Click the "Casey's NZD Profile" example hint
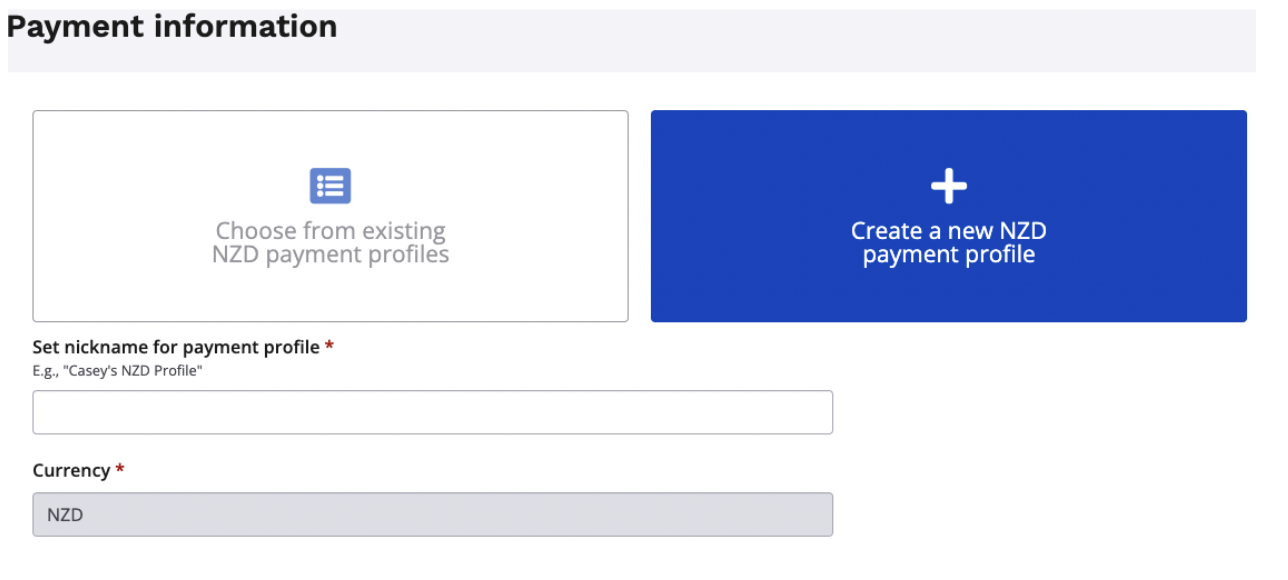Viewport: 1288px width, 580px height. [118, 371]
